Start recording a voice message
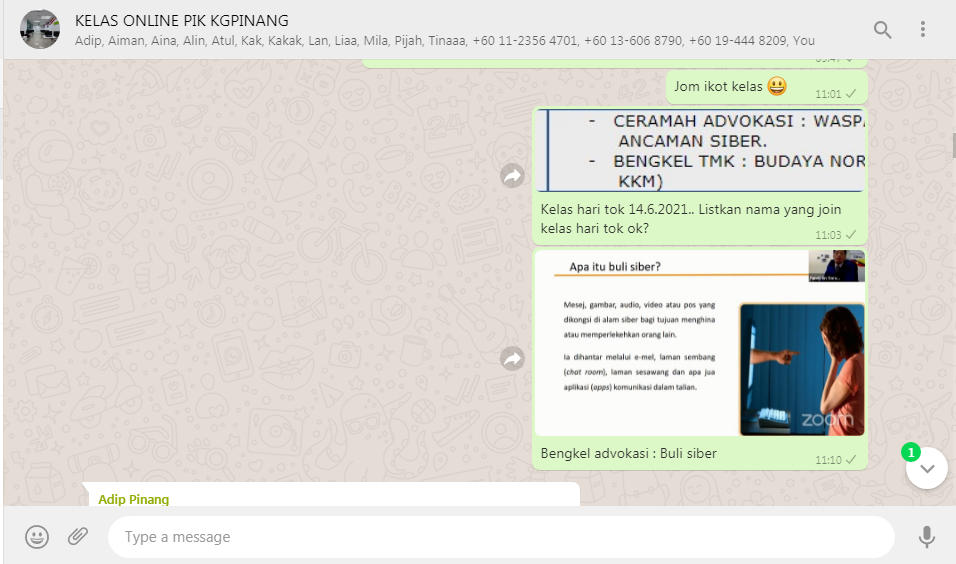 (x=927, y=537)
